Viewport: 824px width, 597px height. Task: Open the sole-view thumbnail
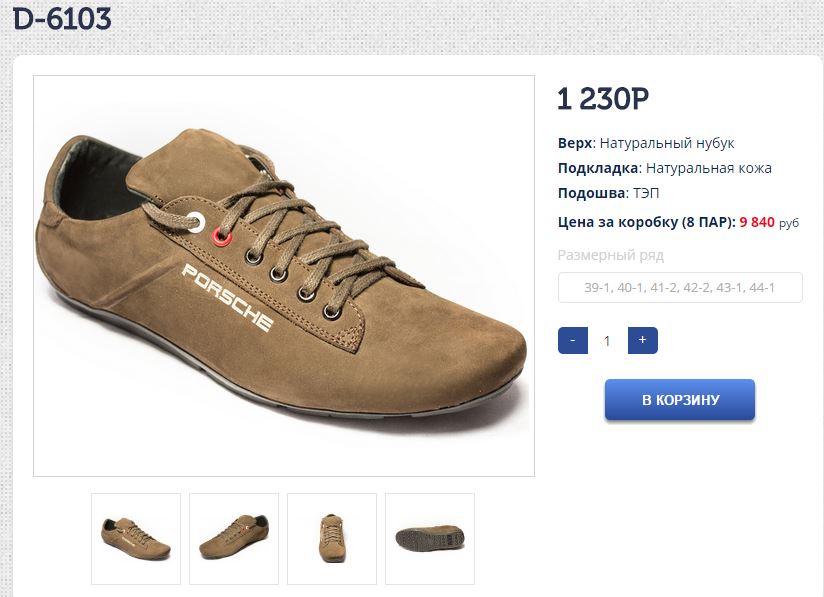click(430, 538)
